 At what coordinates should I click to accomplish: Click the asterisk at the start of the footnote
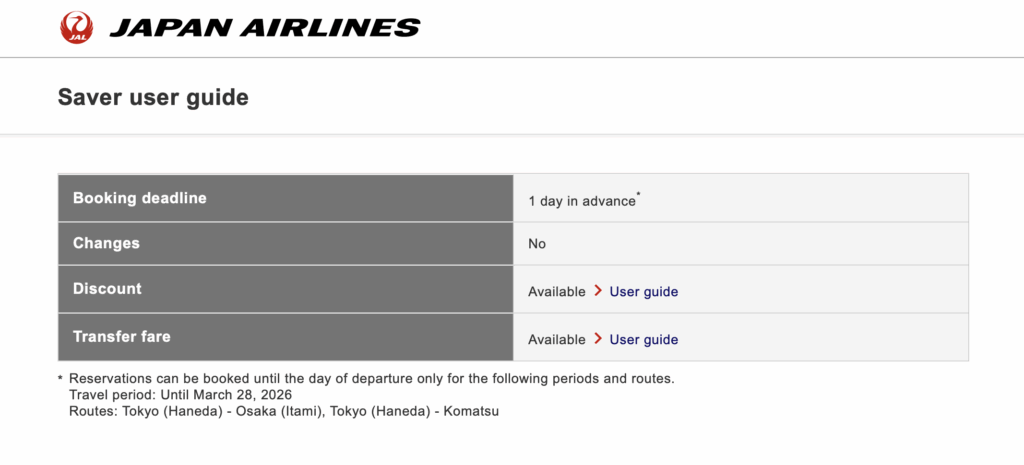[x=60, y=379]
